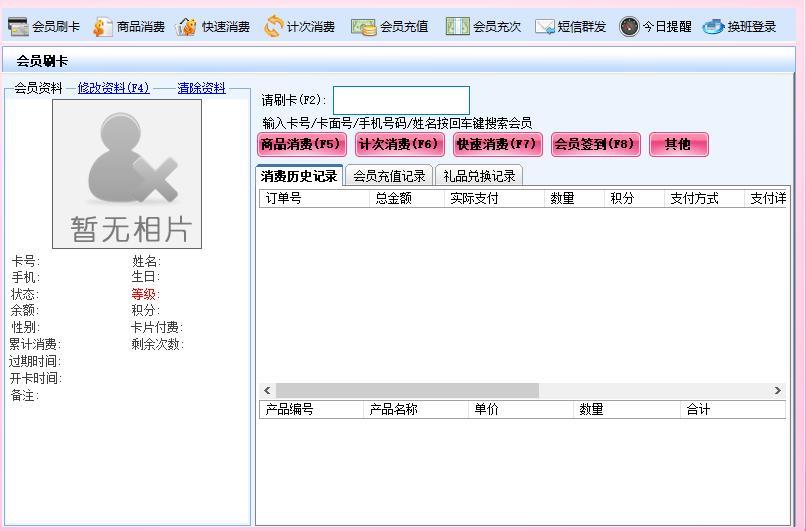The height and width of the screenshot is (531, 806).
Task: Open the 今日提醒 clock icon
Action: coord(629,26)
